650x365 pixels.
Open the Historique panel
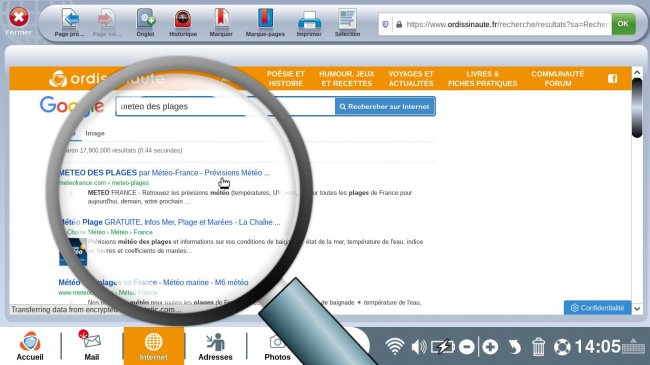tap(183, 22)
